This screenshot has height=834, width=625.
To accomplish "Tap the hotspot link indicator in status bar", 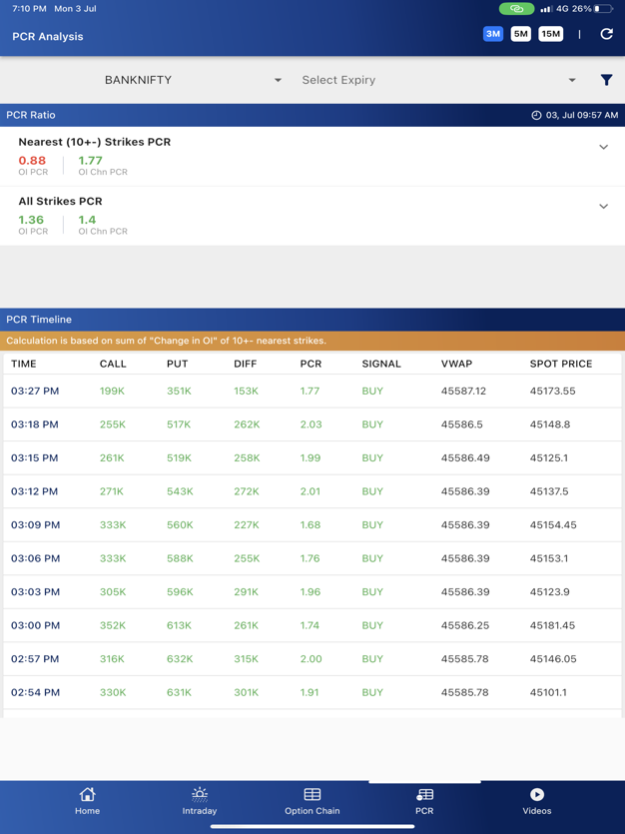I will point(516,9).
